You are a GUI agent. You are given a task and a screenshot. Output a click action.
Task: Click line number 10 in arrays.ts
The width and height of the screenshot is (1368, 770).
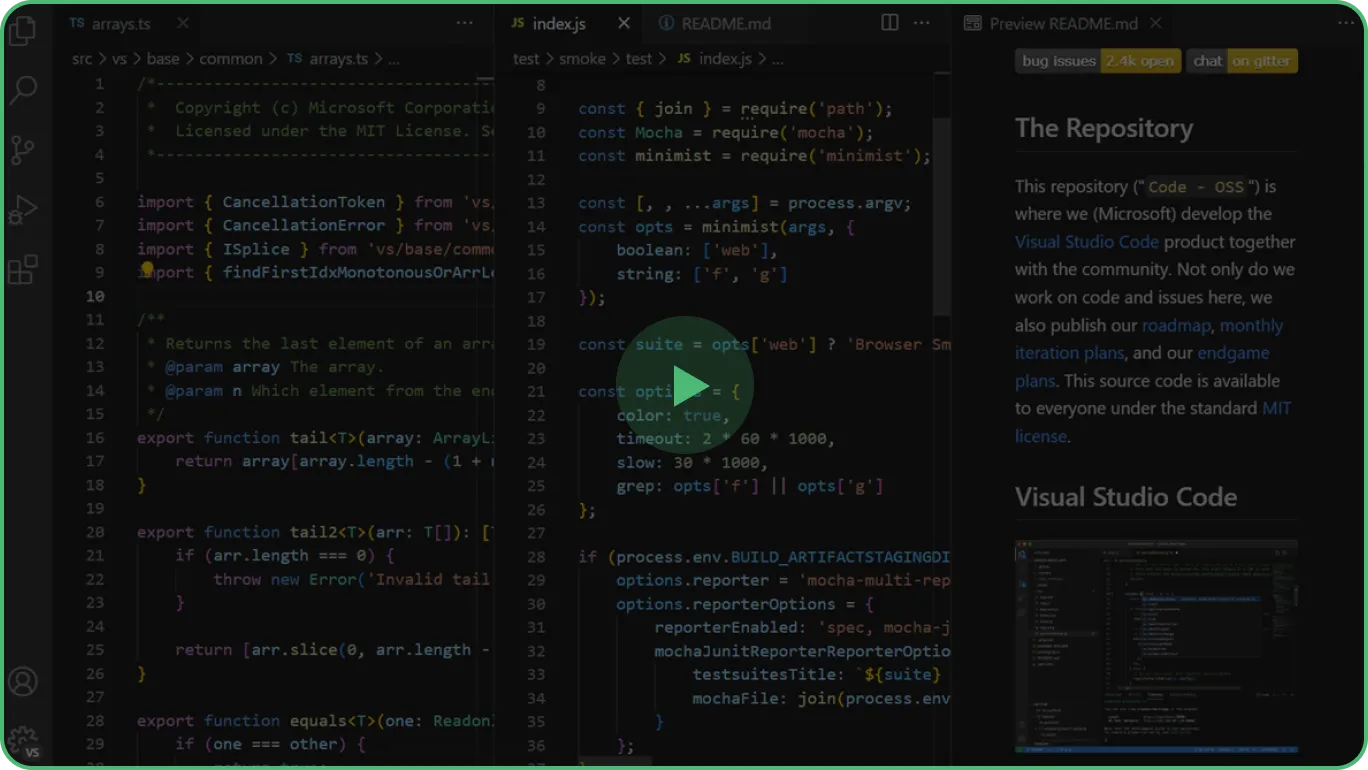pos(95,296)
